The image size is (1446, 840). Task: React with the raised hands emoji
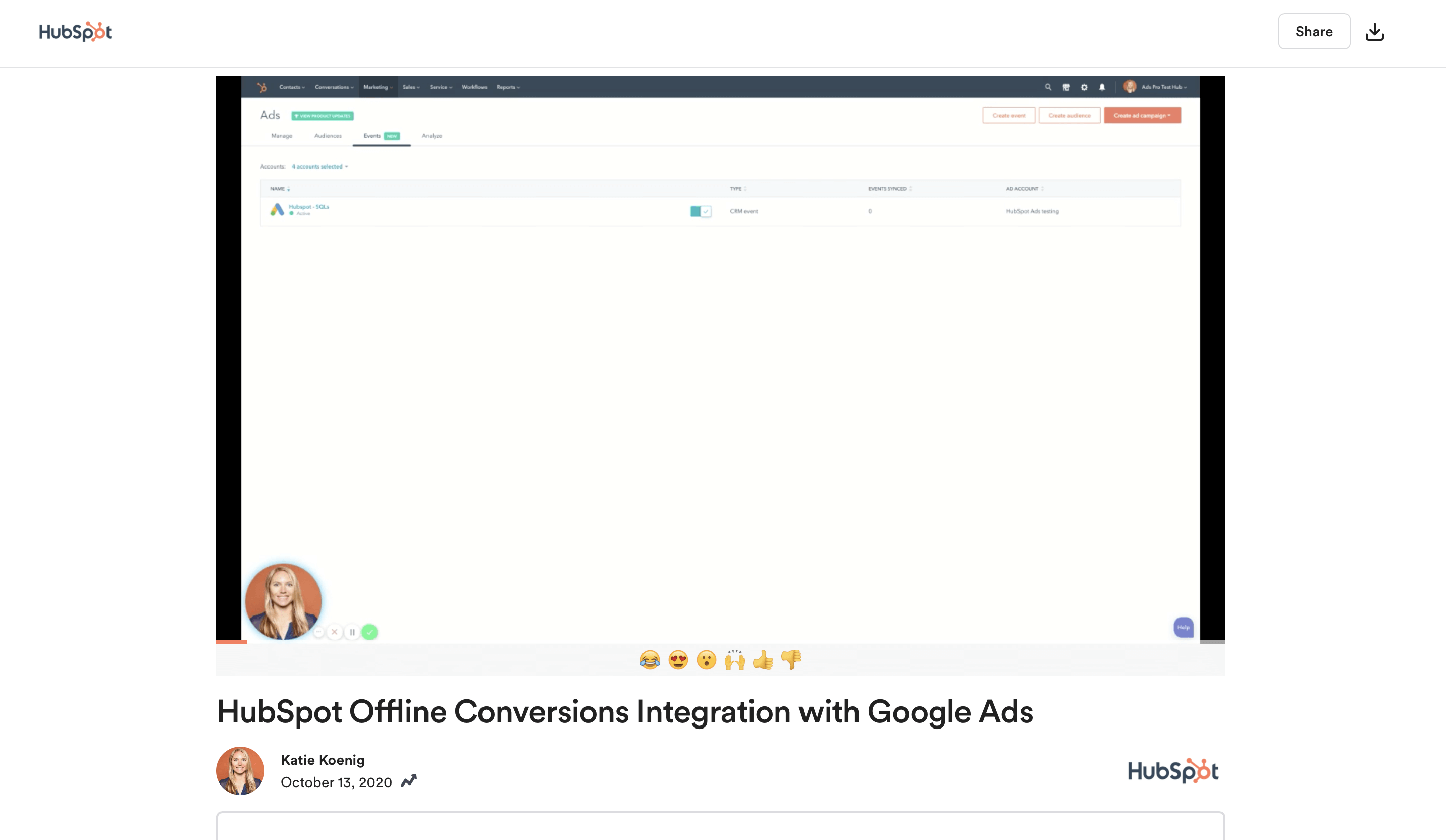pos(734,660)
